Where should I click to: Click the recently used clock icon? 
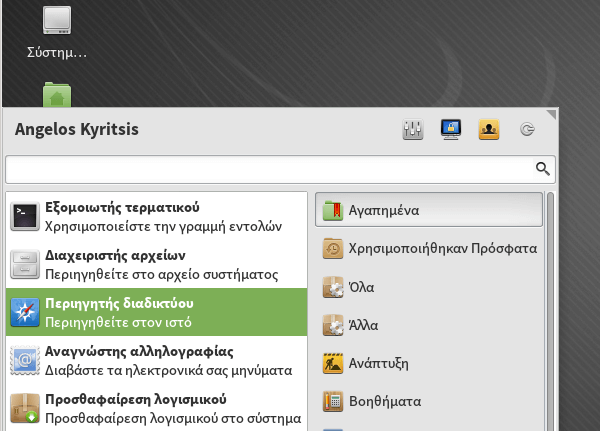point(333,249)
